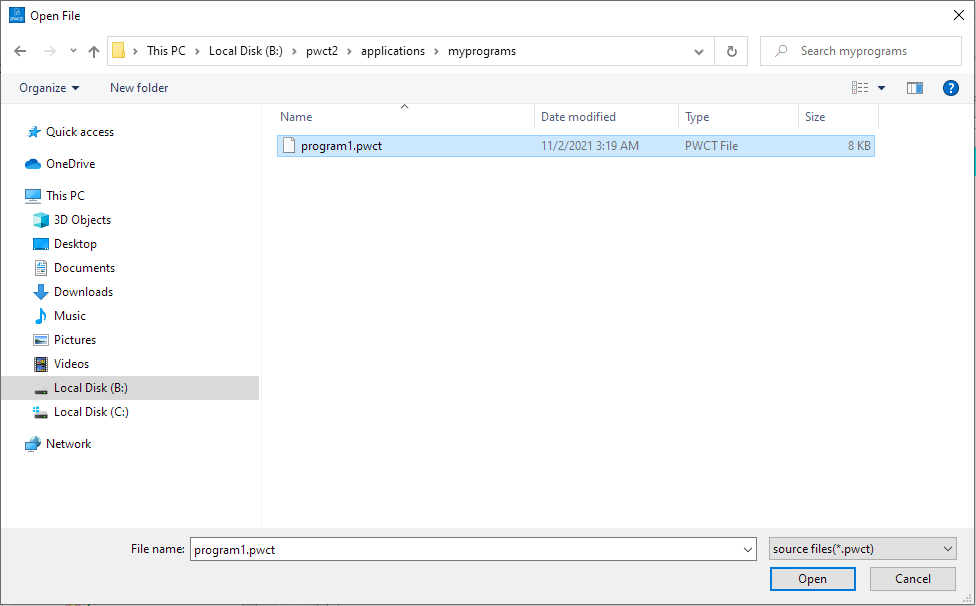Click the Up one level arrow

(94, 51)
